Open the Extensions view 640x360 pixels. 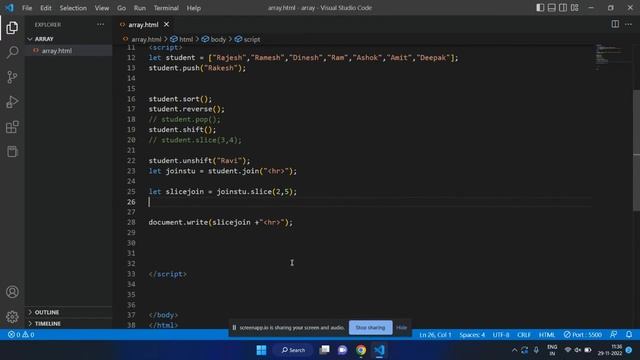12,127
